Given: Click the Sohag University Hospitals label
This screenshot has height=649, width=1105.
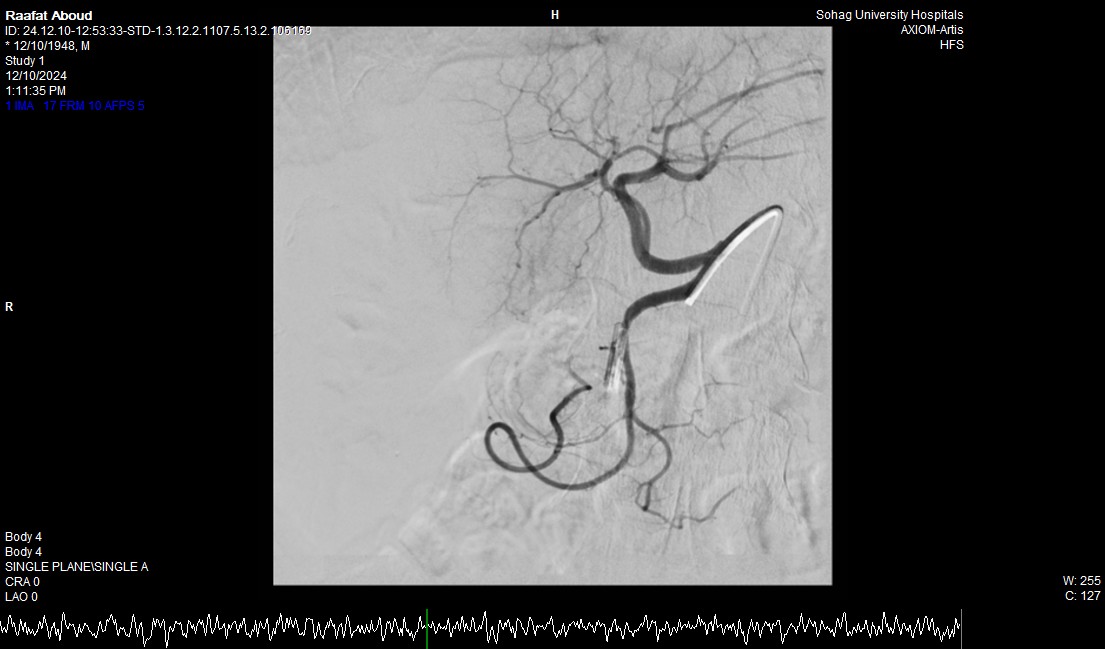Looking at the screenshot, I should pyautogui.click(x=889, y=15).
